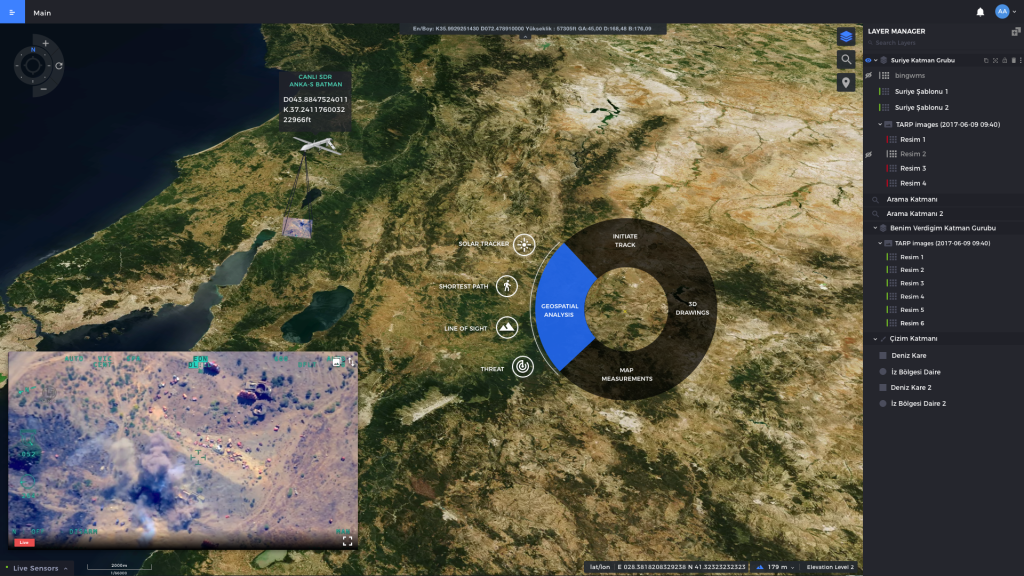
Task: Open the hamburger menu at top left
Action: (12, 13)
